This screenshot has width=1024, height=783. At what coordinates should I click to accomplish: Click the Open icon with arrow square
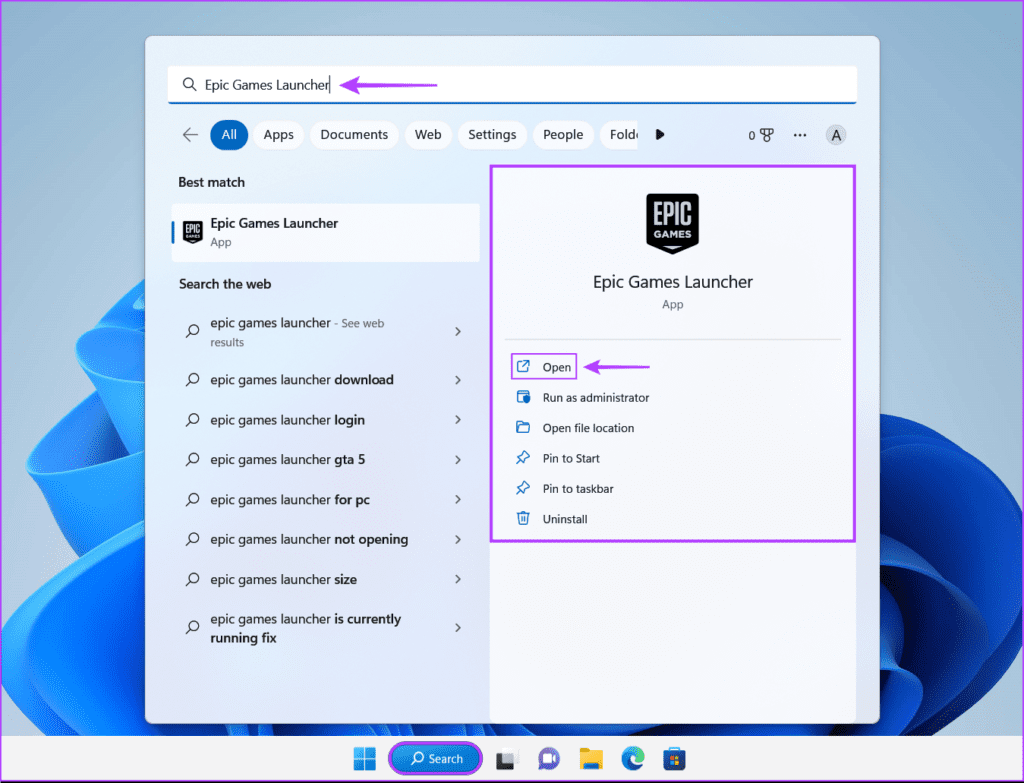(523, 366)
